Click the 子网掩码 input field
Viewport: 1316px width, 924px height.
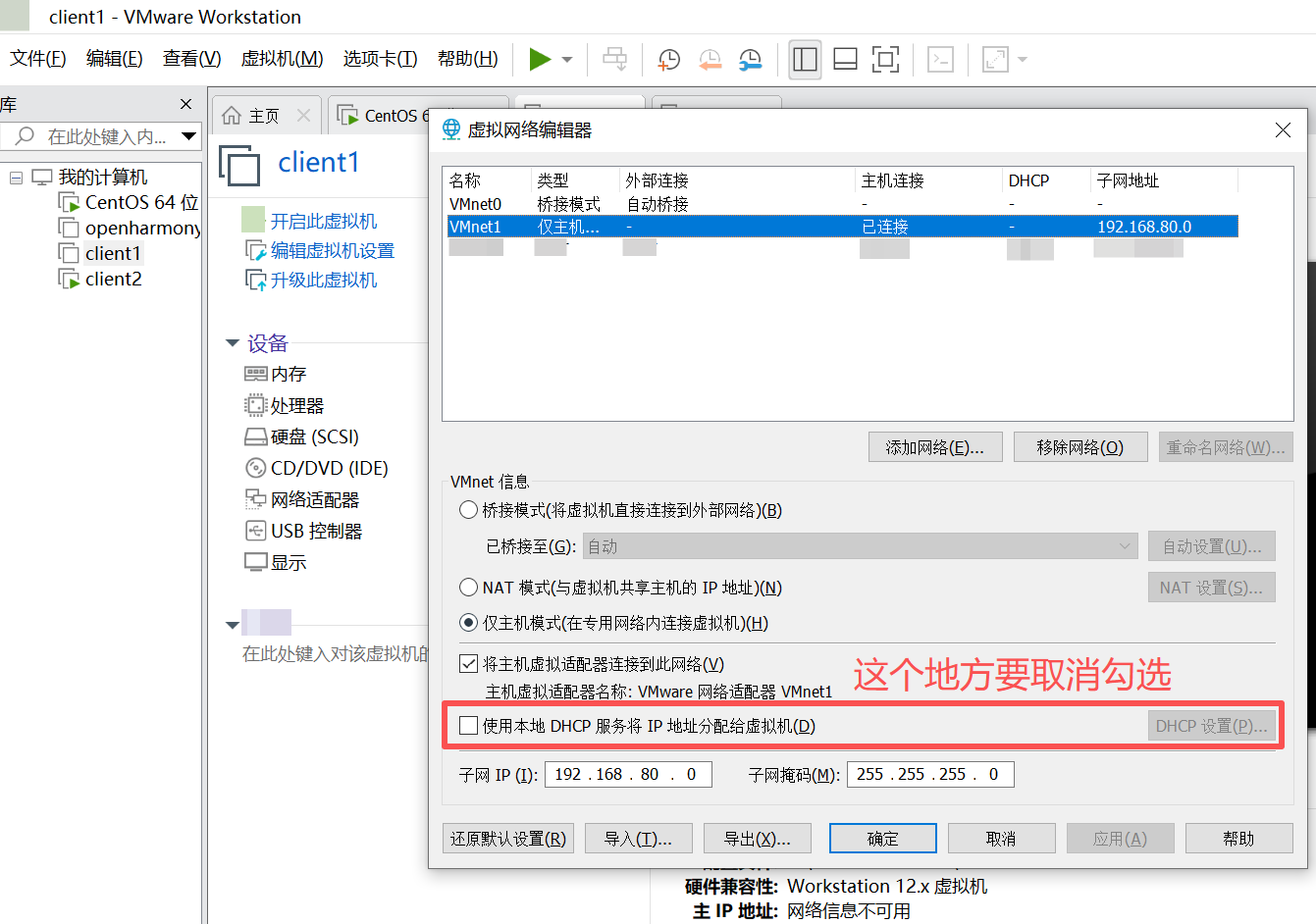tap(930, 775)
